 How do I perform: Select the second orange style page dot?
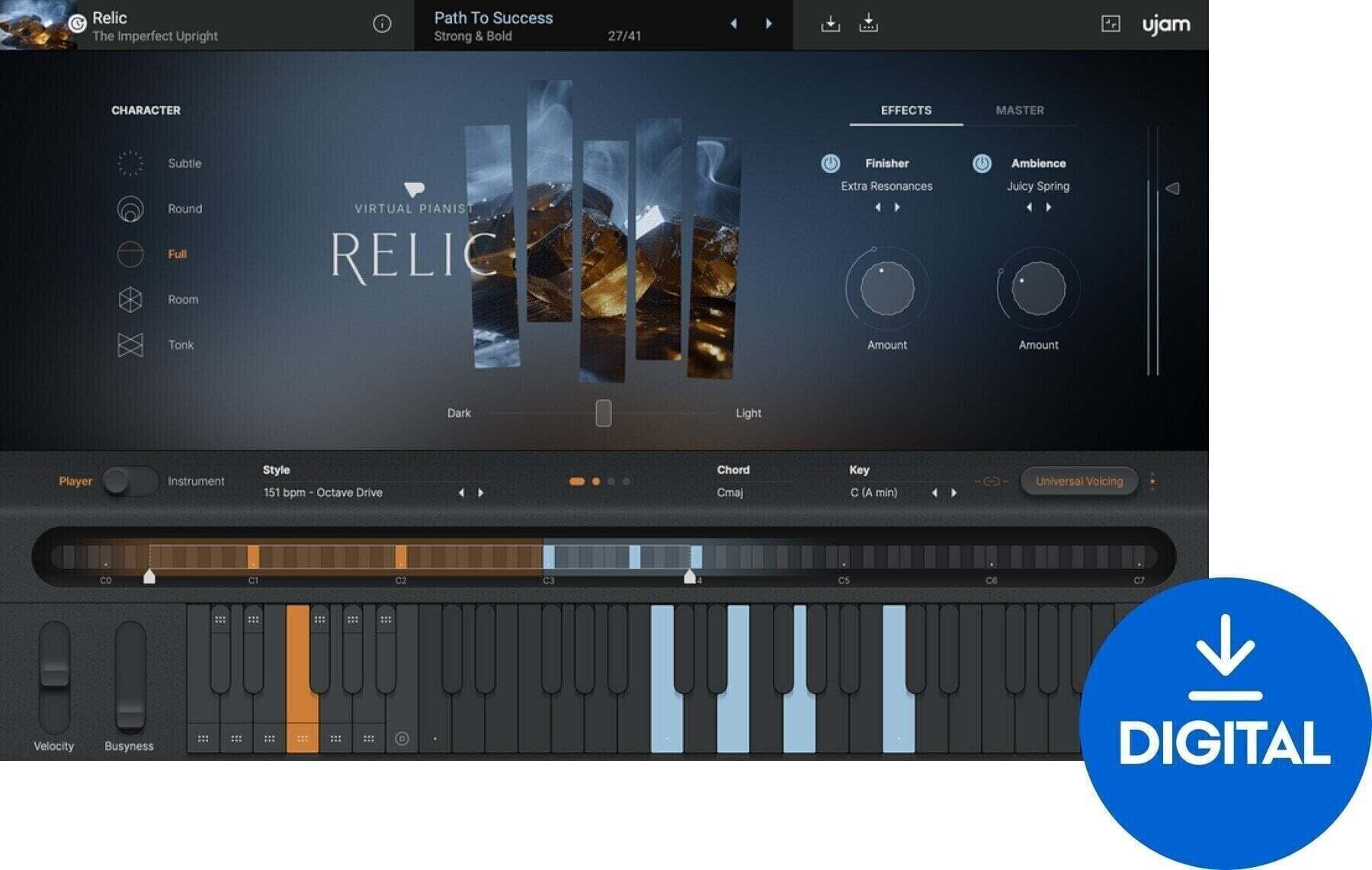click(596, 481)
